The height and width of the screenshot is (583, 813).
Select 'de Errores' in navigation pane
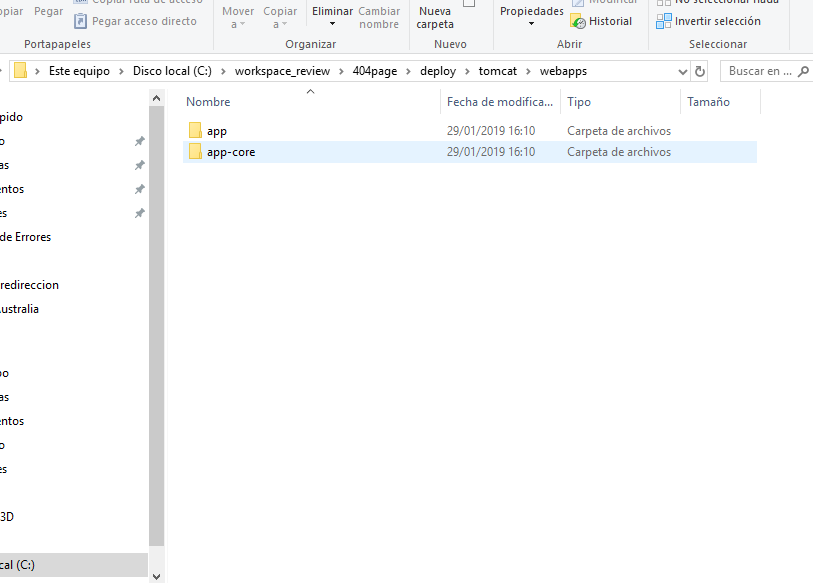pos(25,237)
